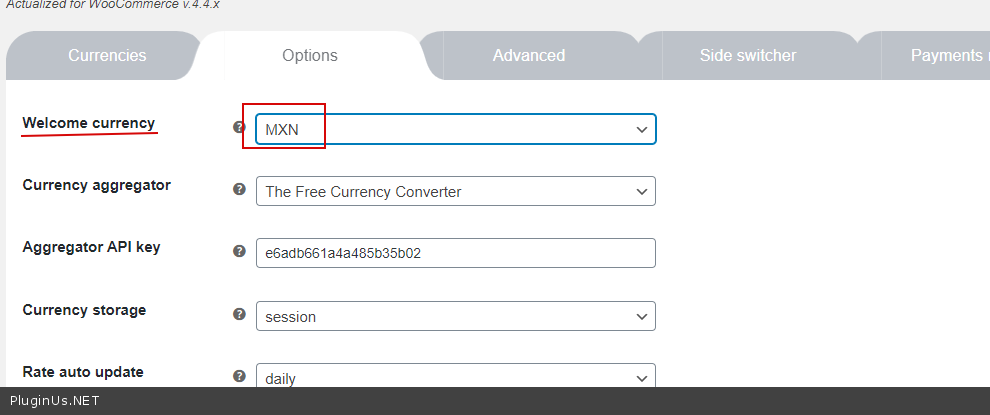This screenshot has height=415, width=990.
Task: Expand the Rate auto update daily dropdown
Action: (x=455, y=377)
